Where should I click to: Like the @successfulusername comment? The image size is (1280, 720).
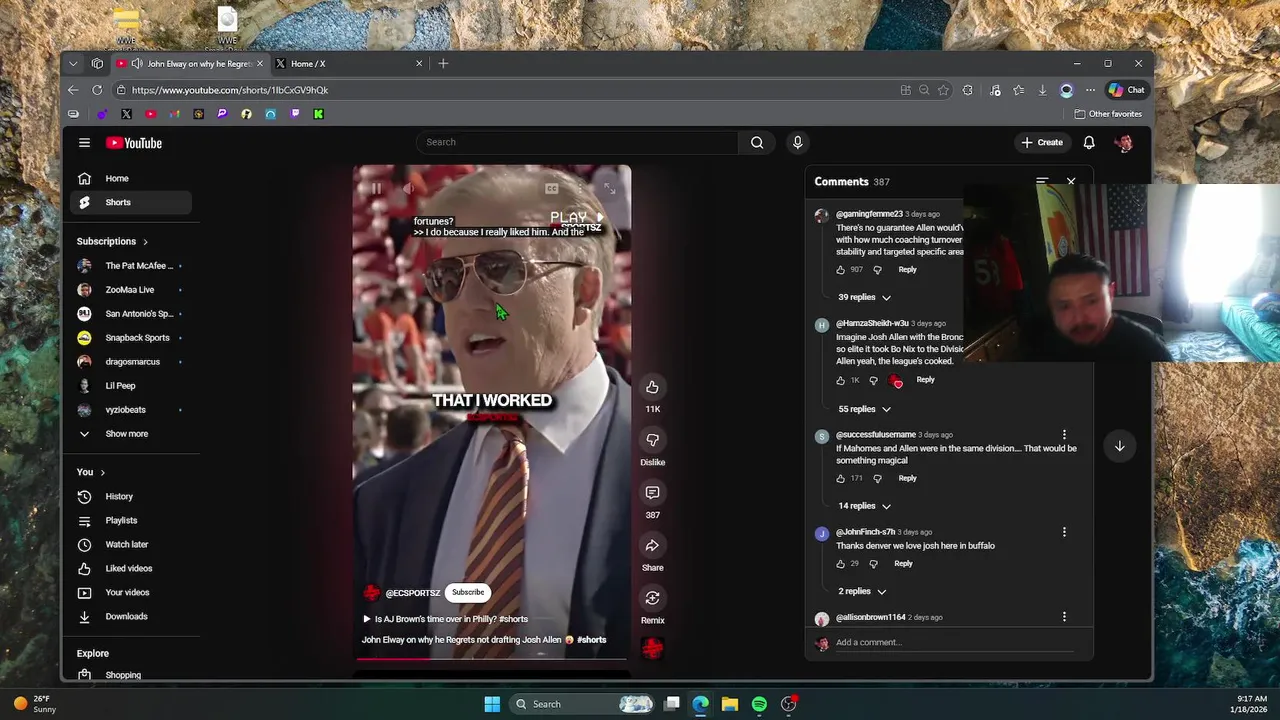841,478
